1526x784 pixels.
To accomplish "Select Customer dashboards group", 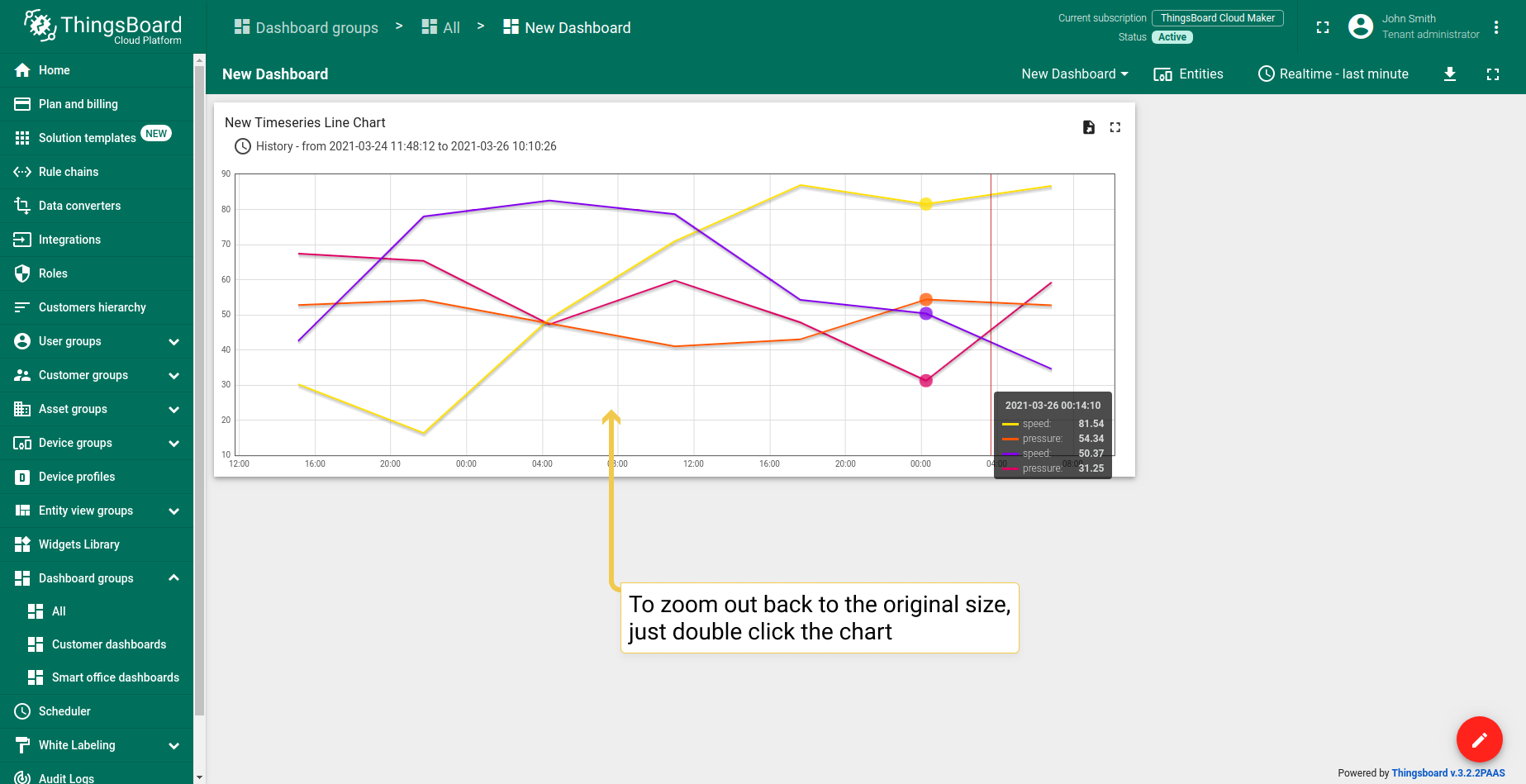I will click(97, 644).
